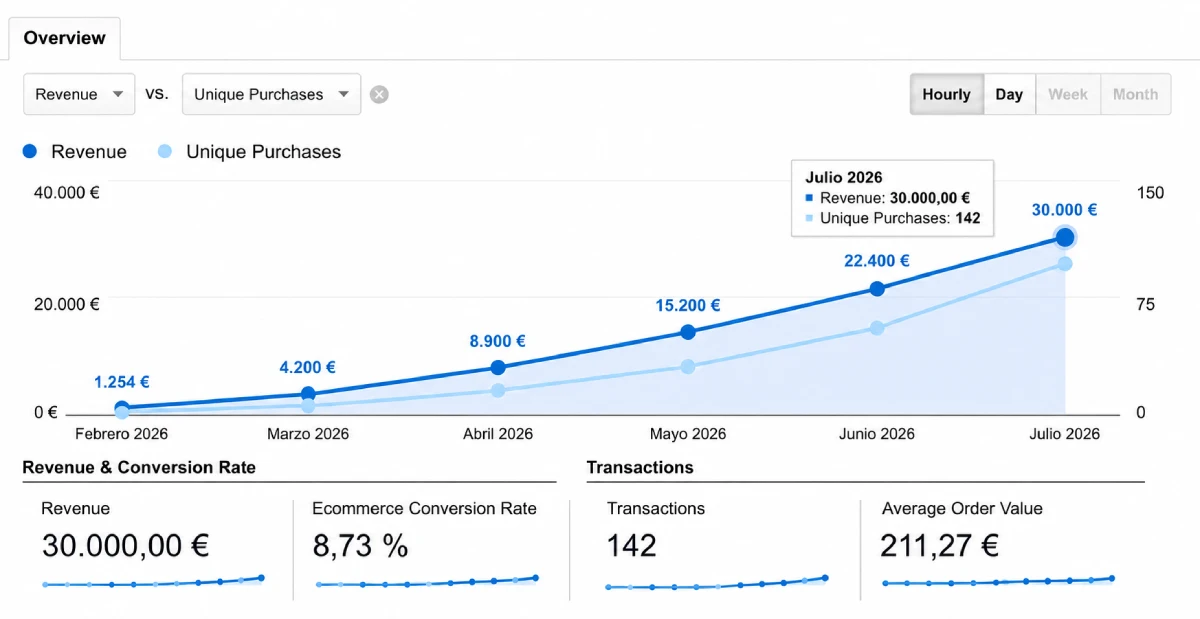Click the Ecommerce Conversion Rate metric label
This screenshot has height=619, width=1200.
coord(424,509)
